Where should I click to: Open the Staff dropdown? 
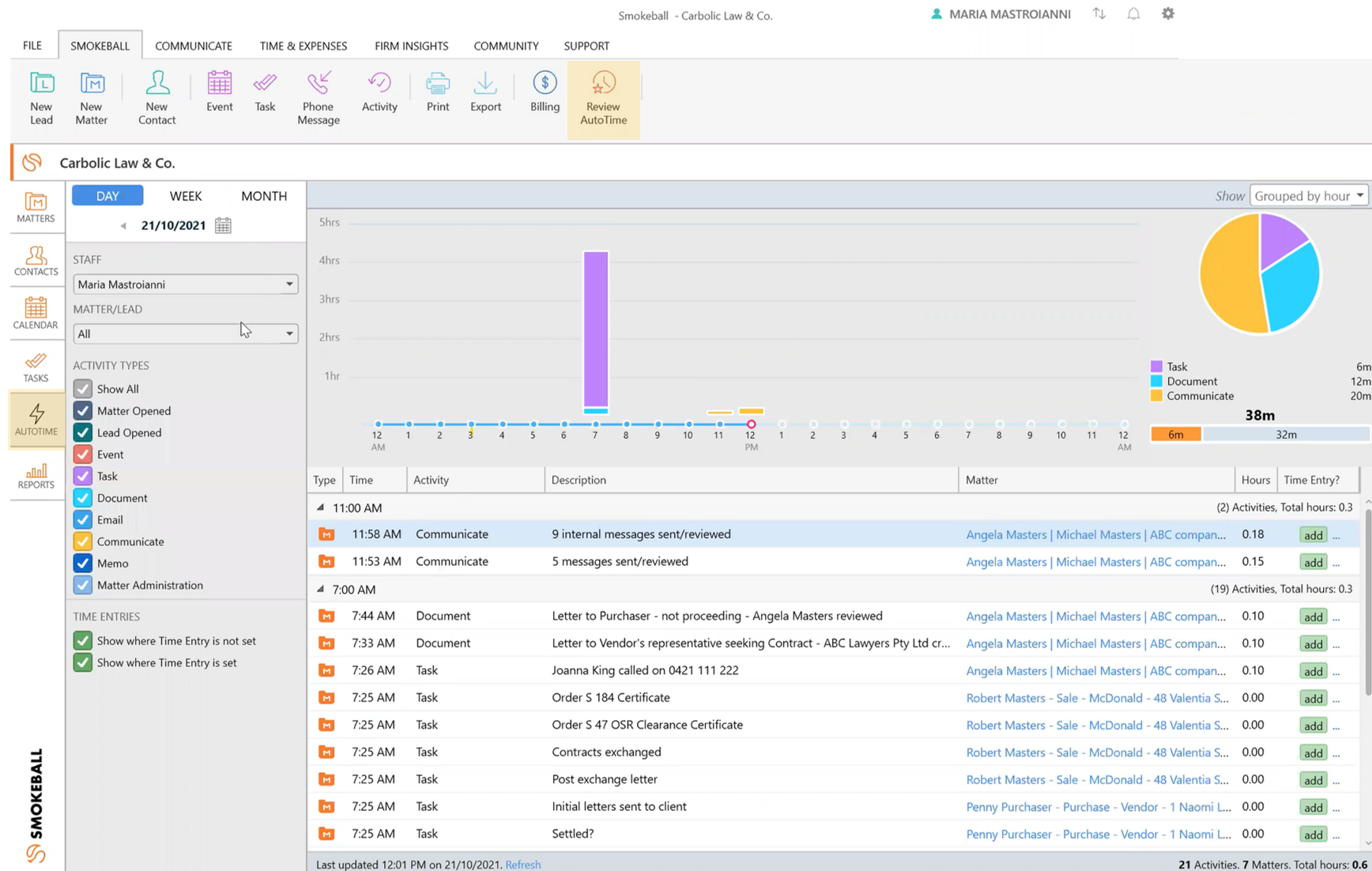tap(186, 284)
